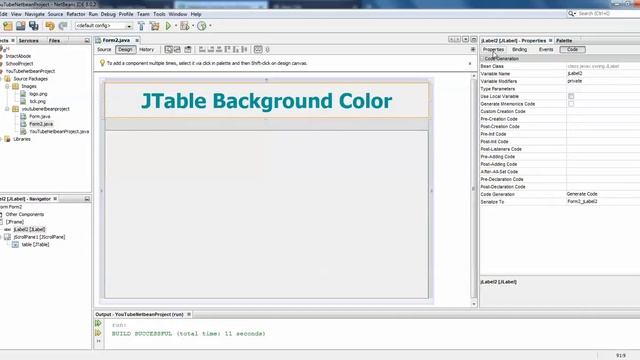Screen dimensions: 640x360
Task: Close the lightbulb hint bar
Action: click(470, 63)
